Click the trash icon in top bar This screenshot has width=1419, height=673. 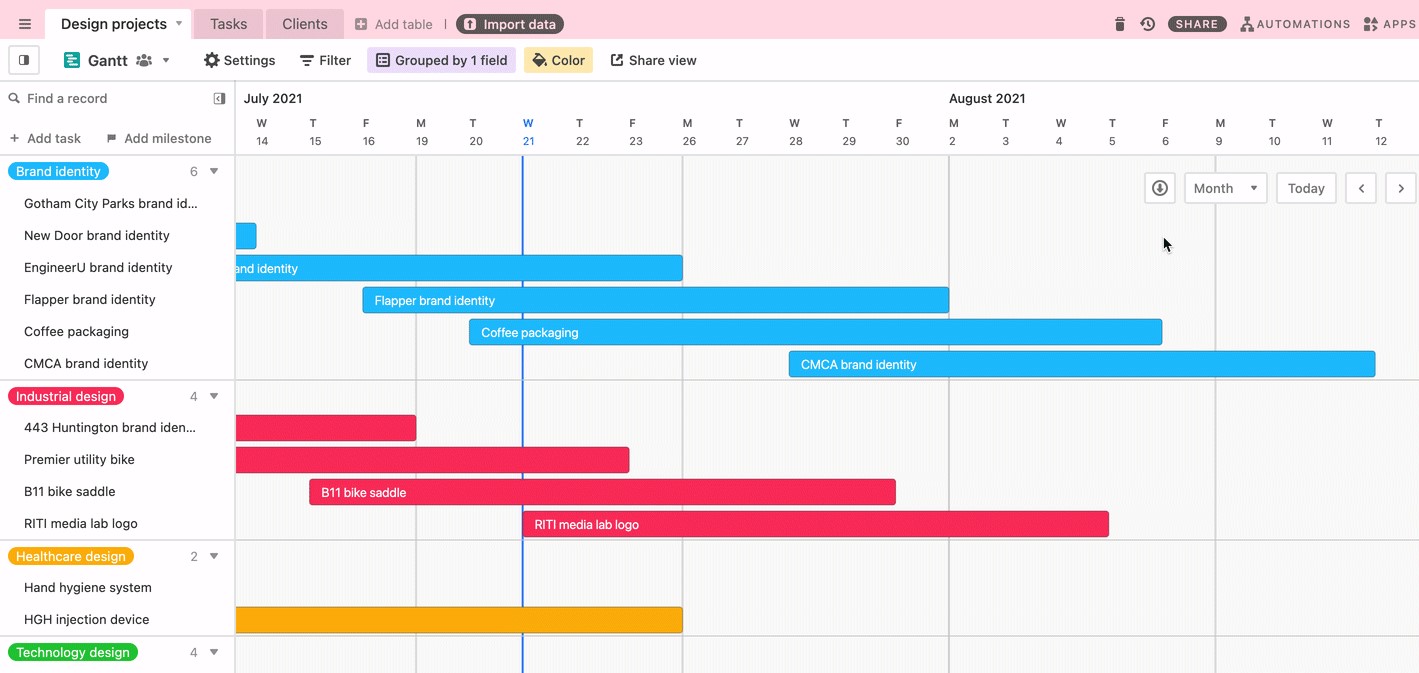tap(1120, 24)
